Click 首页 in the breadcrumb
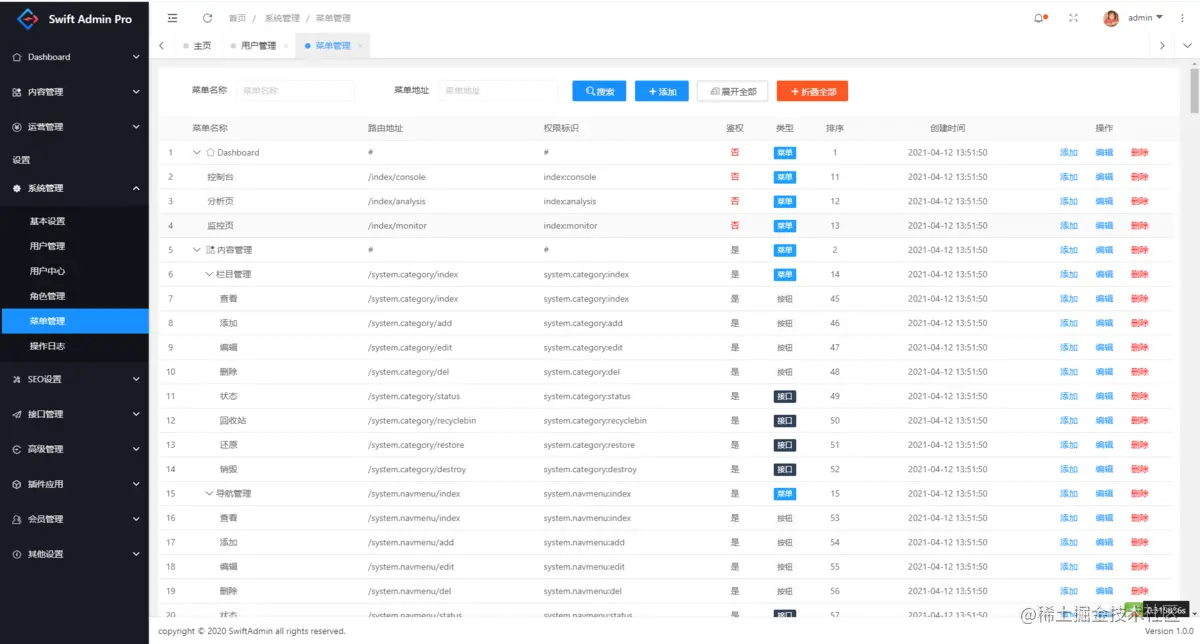Viewport: 1200px width, 644px height. [x=237, y=18]
